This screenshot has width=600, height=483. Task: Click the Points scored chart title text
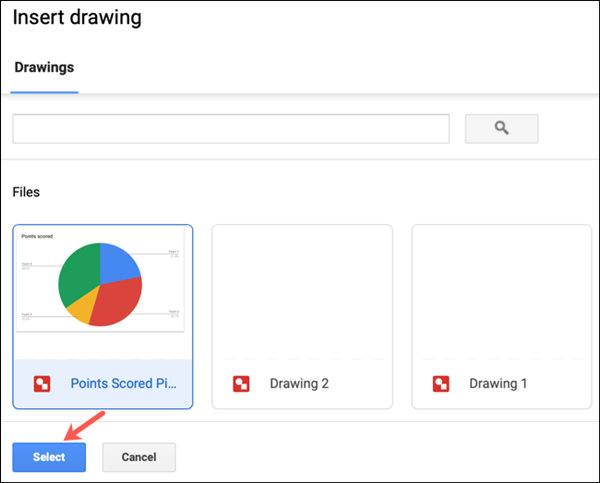pos(37,236)
